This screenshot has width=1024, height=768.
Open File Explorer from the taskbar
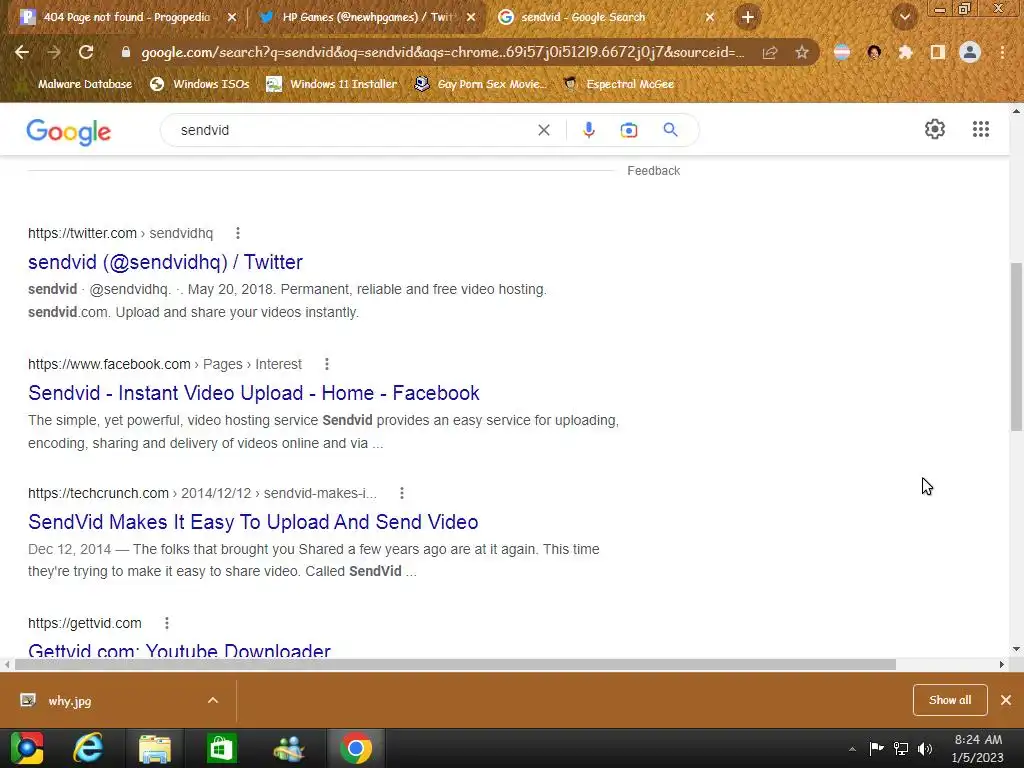coord(155,748)
